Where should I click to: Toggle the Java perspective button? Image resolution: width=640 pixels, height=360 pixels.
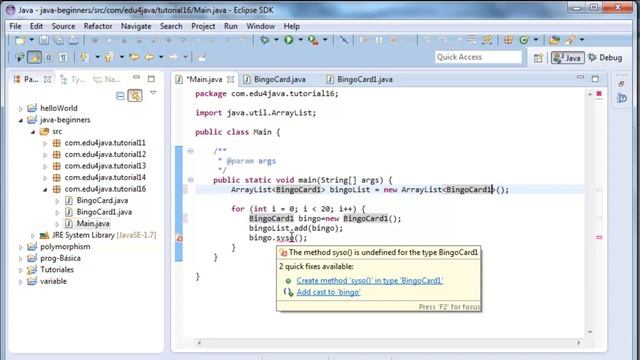pos(567,58)
